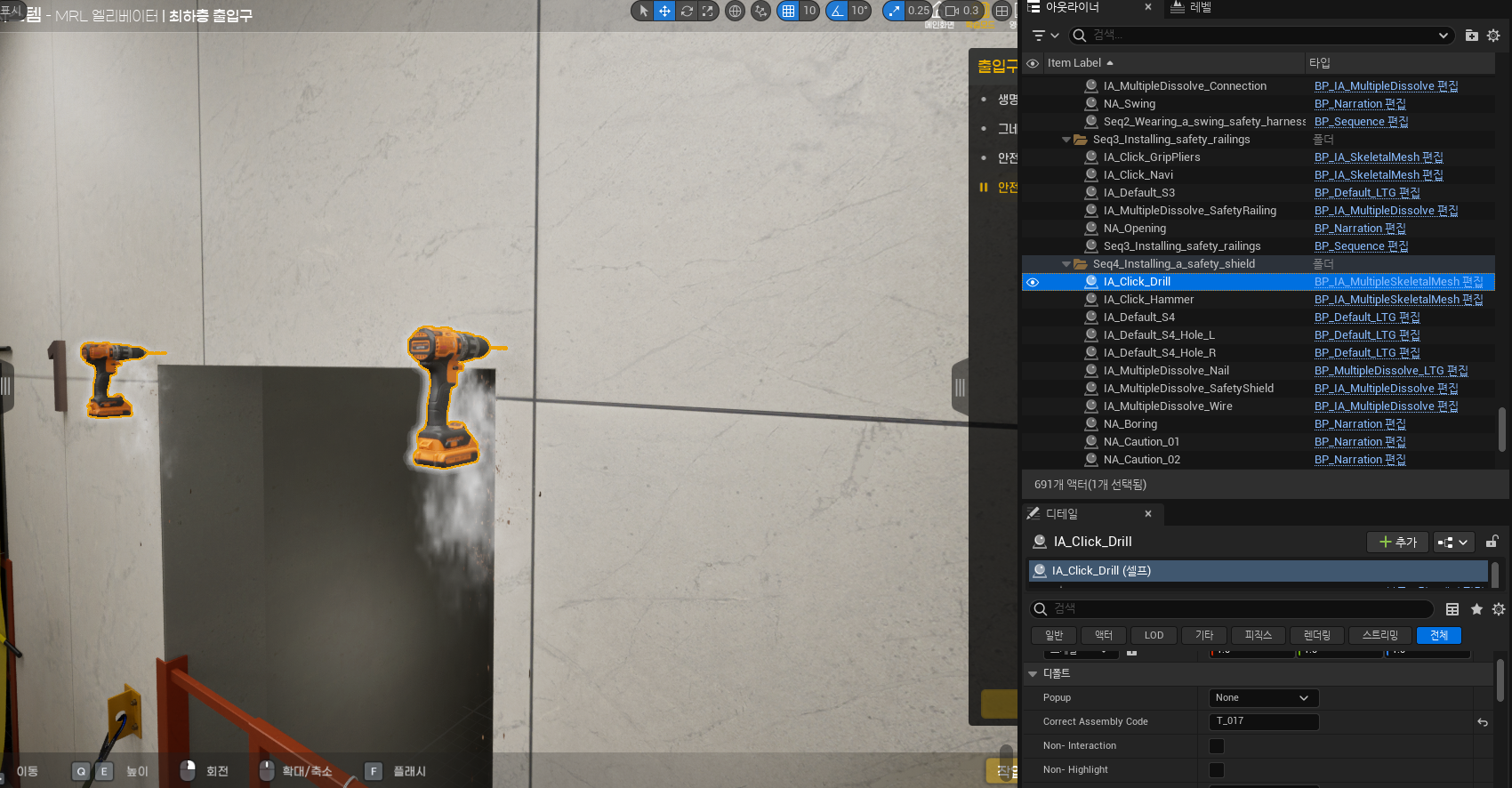Open Details panel settings gear
Screen dimensions: 1512x788
pos(1499,609)
